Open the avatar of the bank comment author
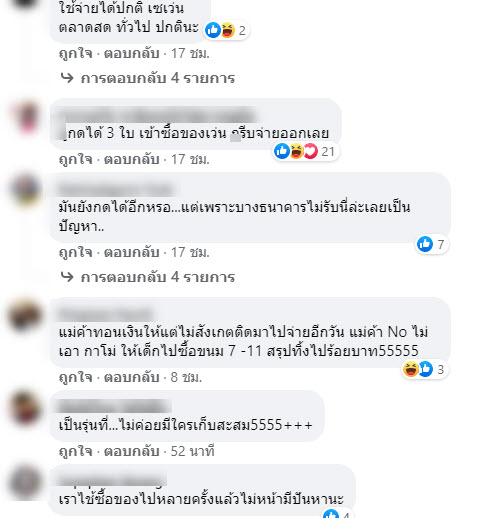This screenshot has width=486, height=518. [26, 190]
